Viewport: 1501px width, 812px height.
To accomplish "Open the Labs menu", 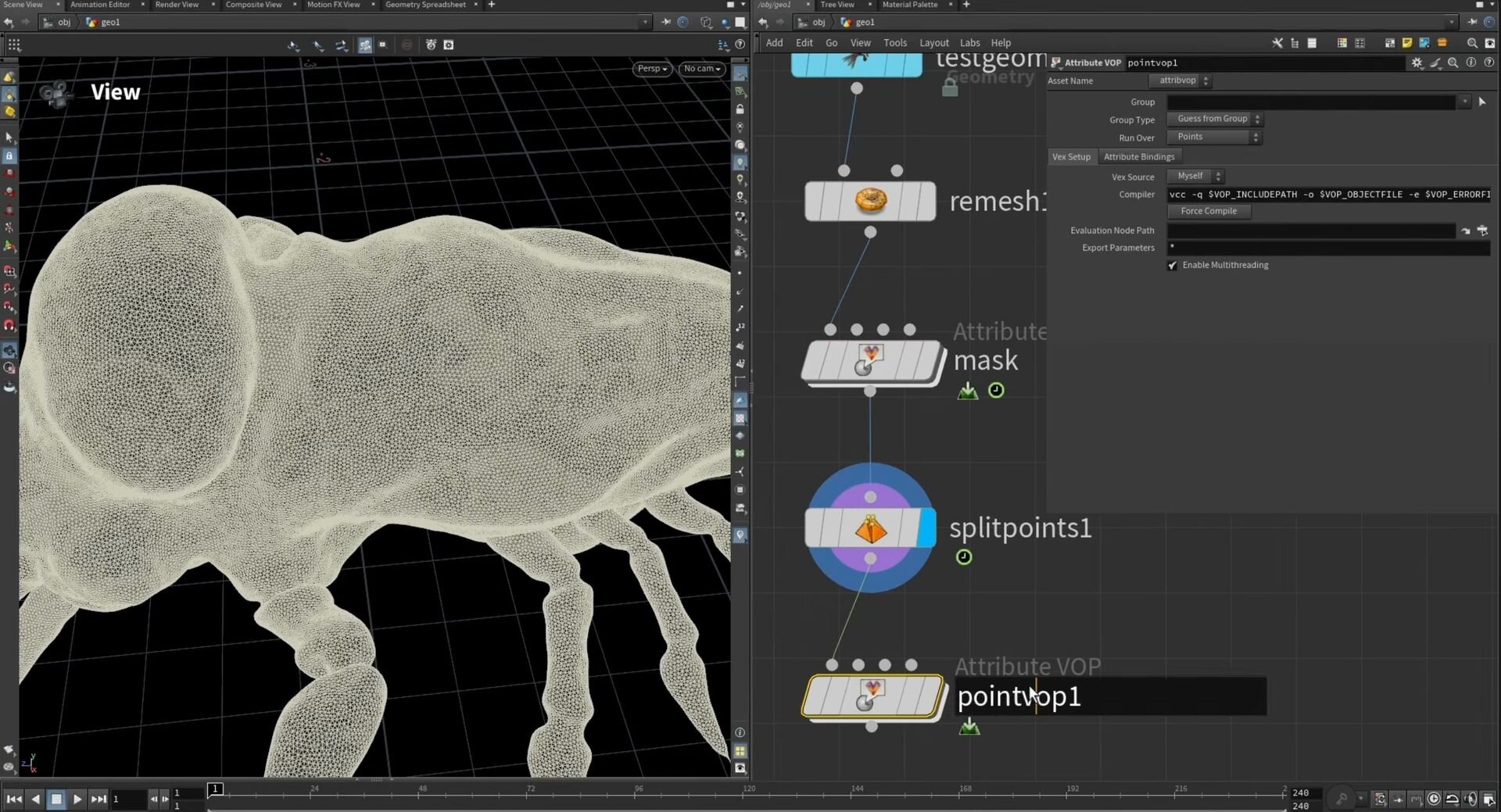I will [x=969, y=43].
